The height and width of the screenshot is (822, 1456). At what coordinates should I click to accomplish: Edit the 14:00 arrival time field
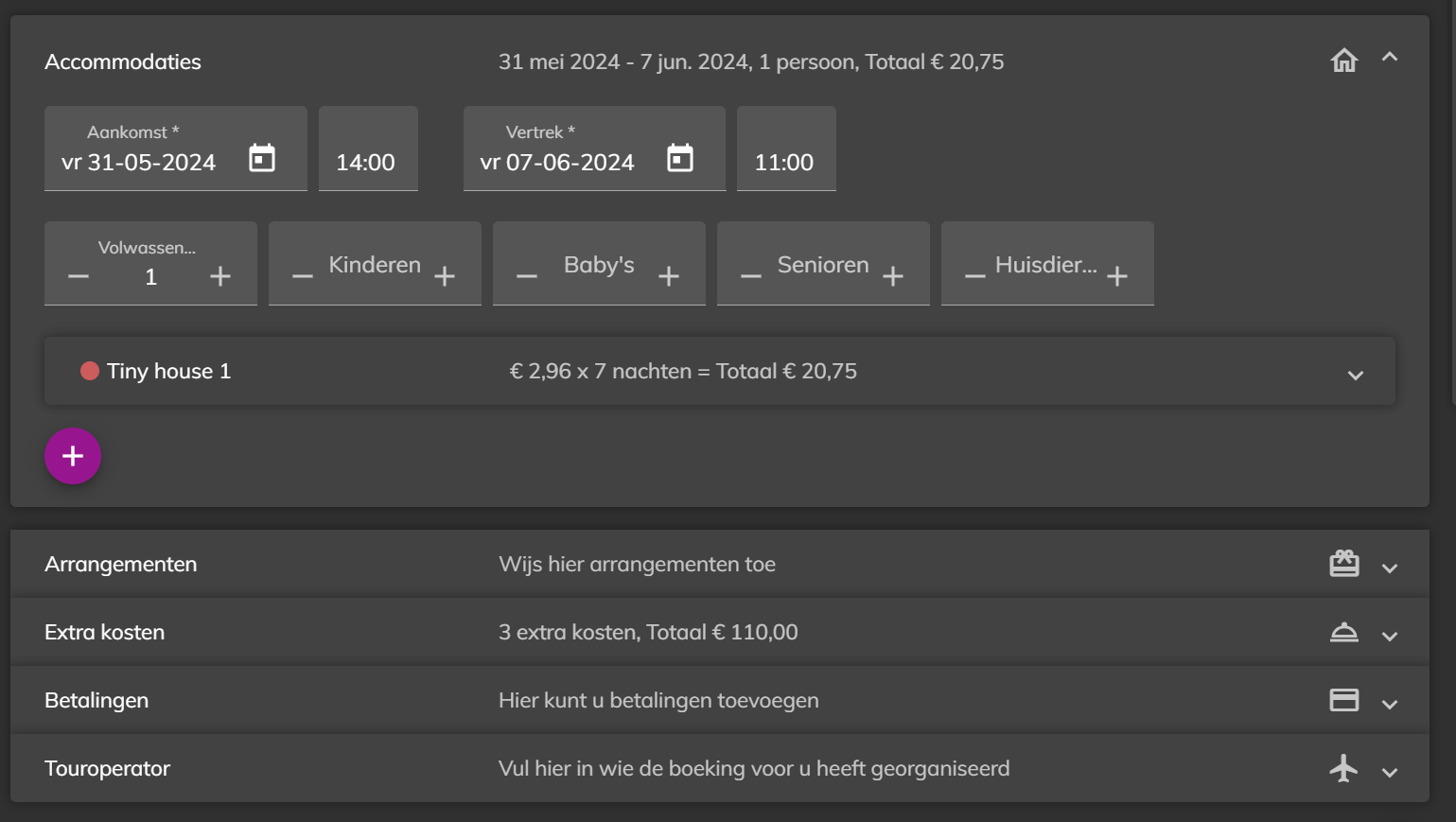pos(368,149)
